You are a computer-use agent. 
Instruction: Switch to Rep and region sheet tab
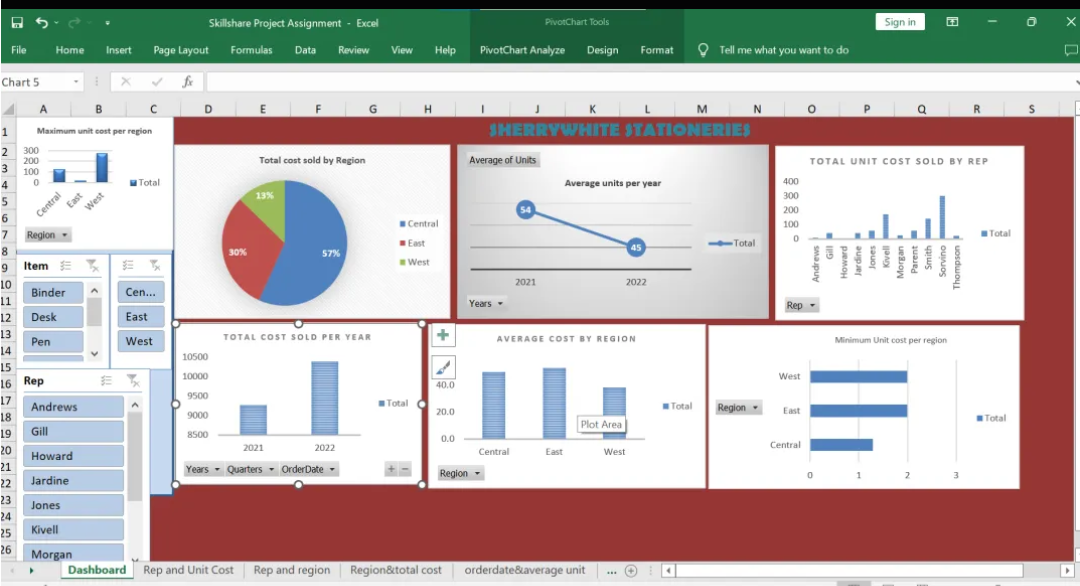291,570
